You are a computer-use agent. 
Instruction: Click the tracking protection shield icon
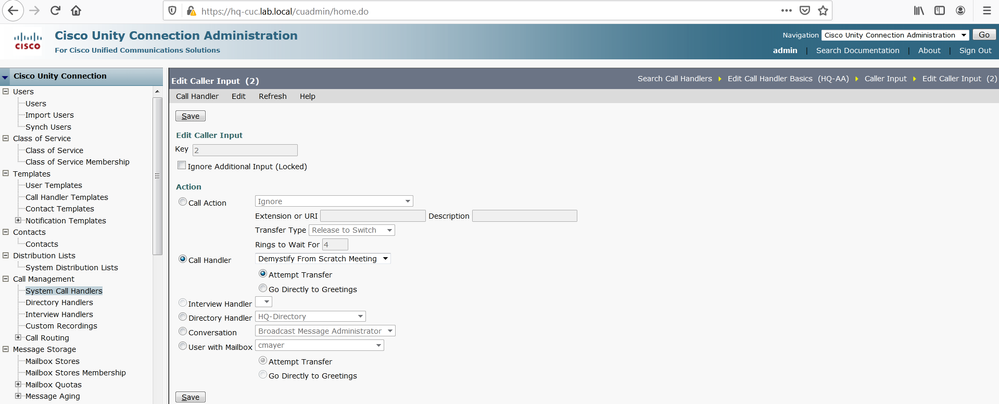pyautogui.click(x=173, y=11)
